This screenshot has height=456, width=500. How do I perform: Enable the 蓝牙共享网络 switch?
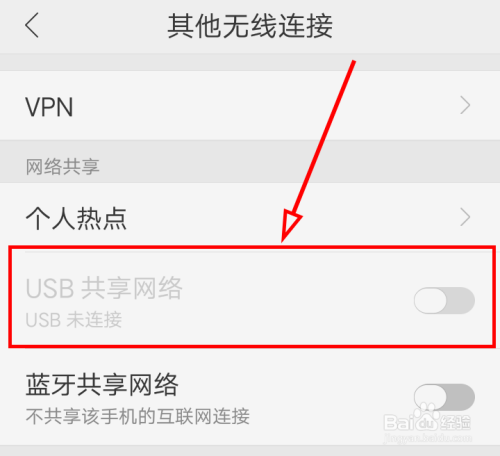[x=444, y=397]
